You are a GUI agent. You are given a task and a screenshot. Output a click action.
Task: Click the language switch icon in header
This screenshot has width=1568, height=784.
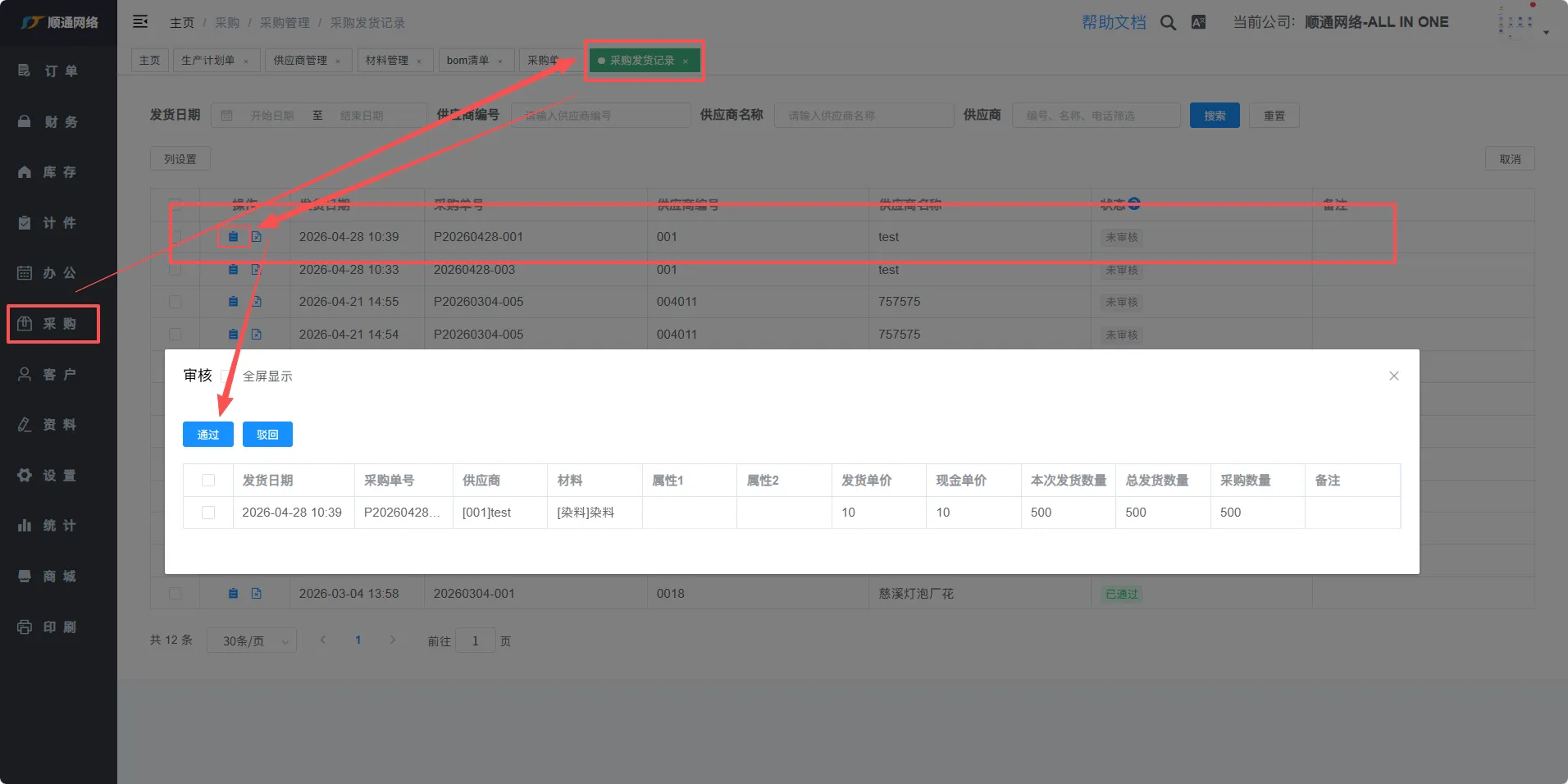coord(1198,23)
